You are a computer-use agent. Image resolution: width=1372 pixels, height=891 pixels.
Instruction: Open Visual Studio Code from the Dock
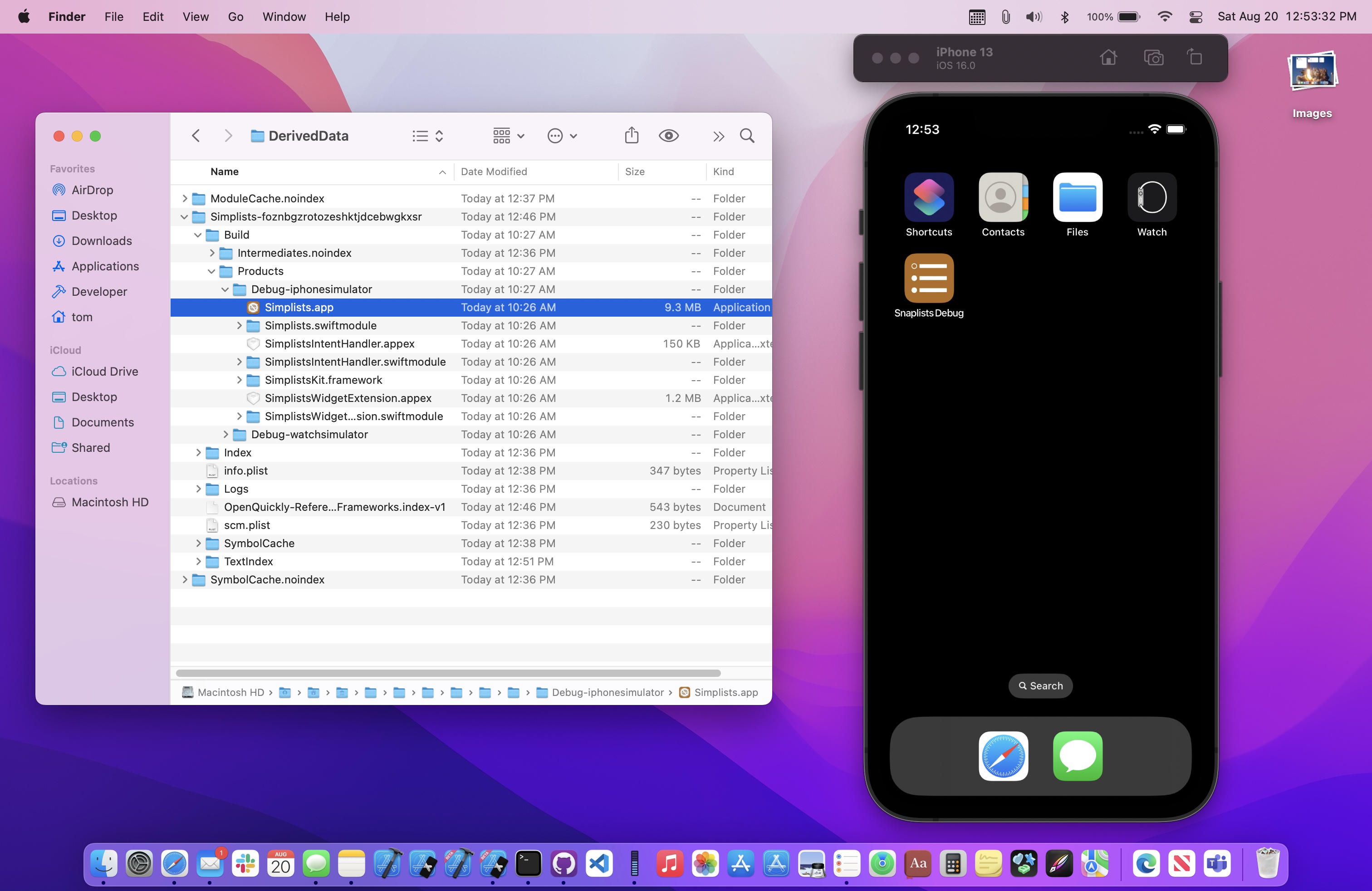click(x=599, y=863)
